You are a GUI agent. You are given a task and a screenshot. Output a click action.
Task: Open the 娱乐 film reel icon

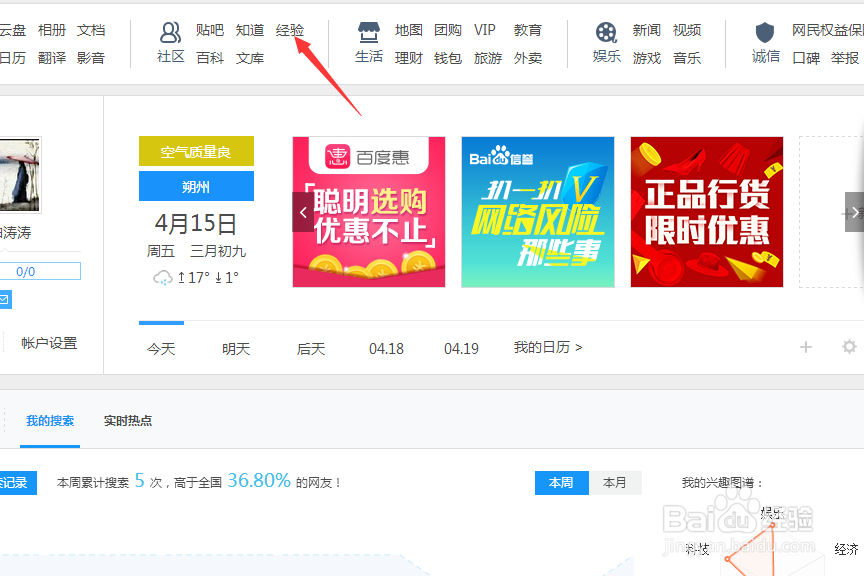coord(606,33)
